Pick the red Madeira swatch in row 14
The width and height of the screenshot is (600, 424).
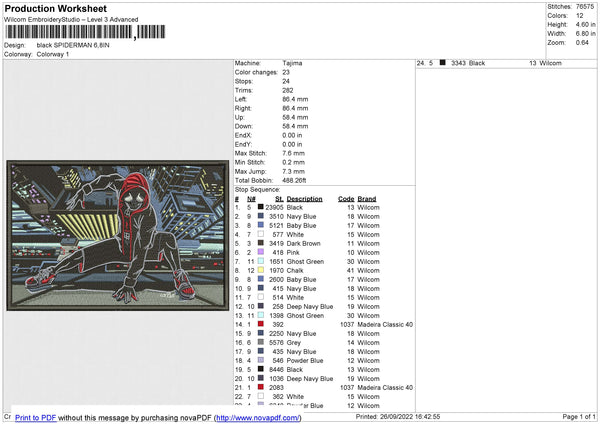click(x=261, y=324)
